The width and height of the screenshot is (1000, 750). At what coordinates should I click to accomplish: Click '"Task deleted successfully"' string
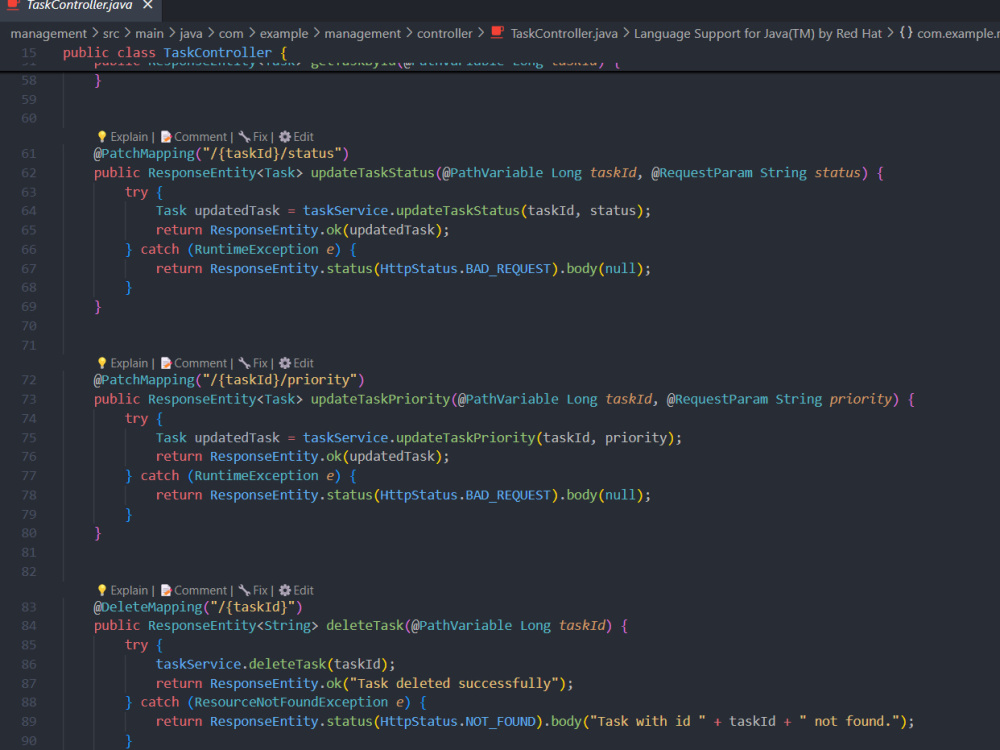point(457,683)
